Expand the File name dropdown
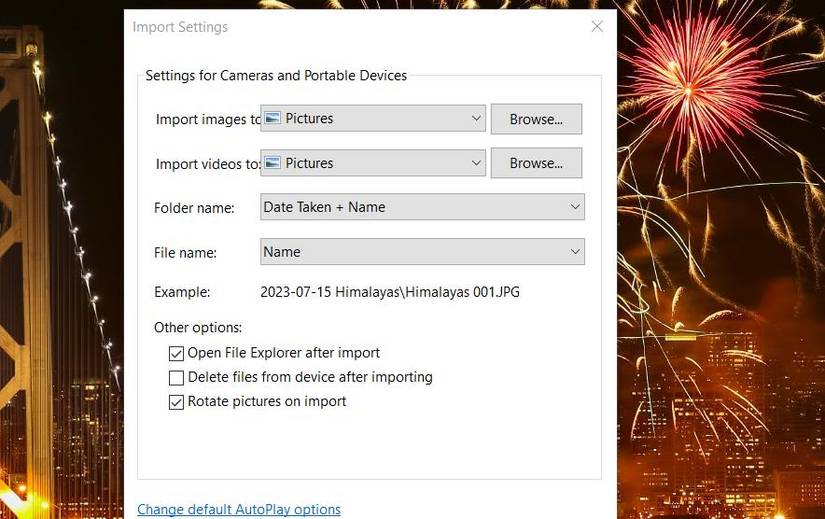Viewport: 825px width, 519px height. pyautogui.click(x=422, y=252)
